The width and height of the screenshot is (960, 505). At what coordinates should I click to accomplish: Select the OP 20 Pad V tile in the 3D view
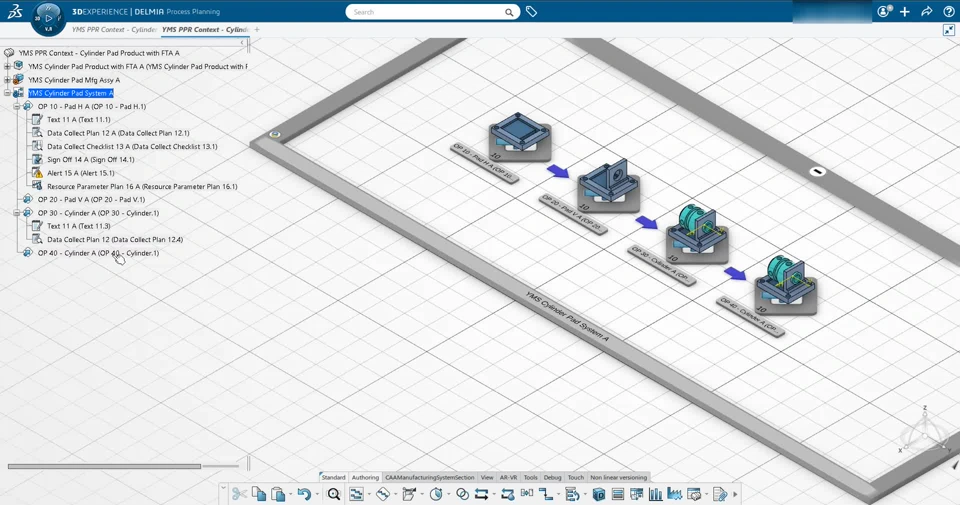pyautogui.click(x=608, y=184)
